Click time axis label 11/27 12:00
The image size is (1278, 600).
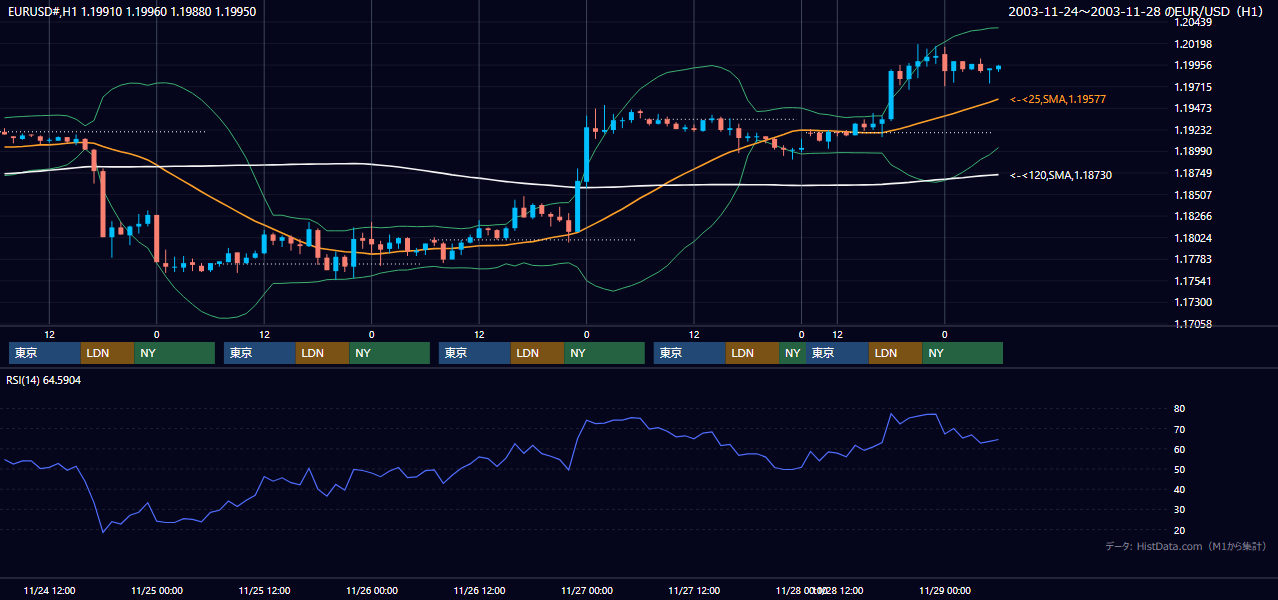point(694,590)
